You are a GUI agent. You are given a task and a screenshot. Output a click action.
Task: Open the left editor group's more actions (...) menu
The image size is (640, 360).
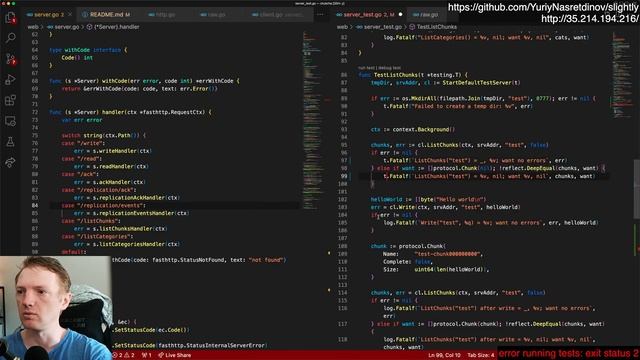(x=320, y=14)
